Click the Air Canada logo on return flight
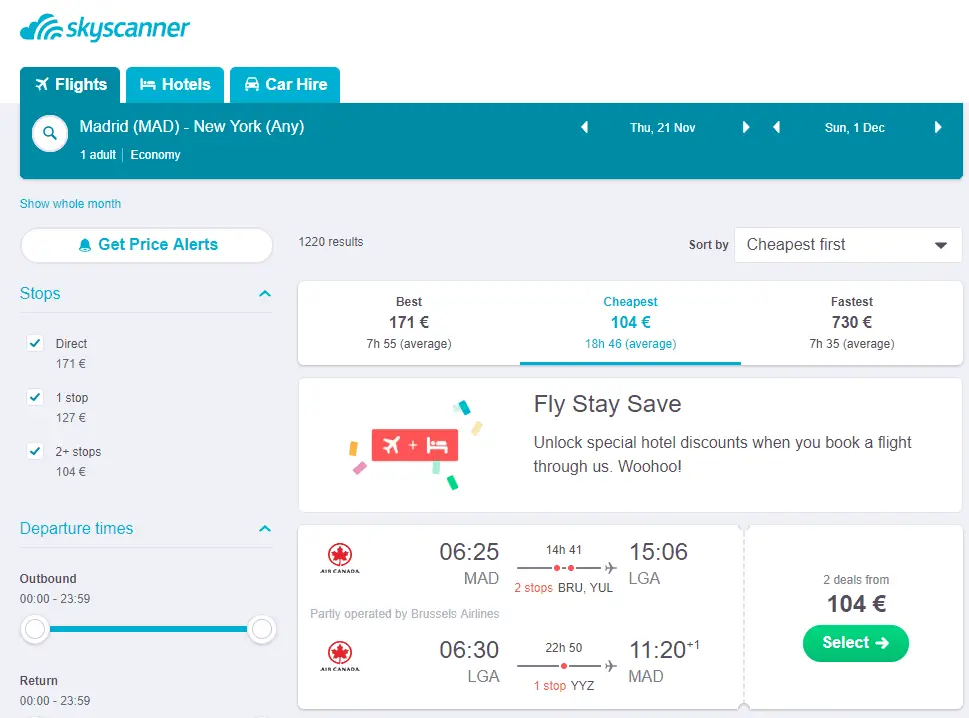The image size is (969, 718). 340,656
